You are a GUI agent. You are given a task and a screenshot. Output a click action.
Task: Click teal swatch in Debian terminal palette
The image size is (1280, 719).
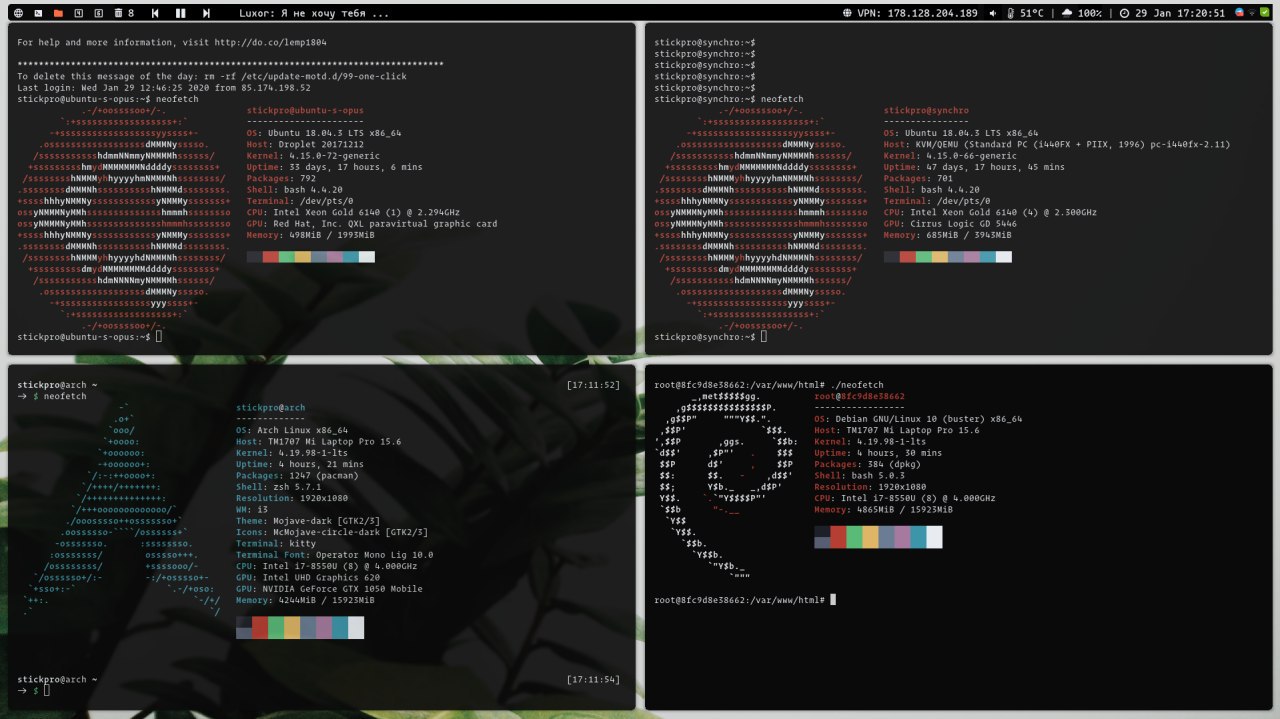pyautogui.click(x=918, y=537)
